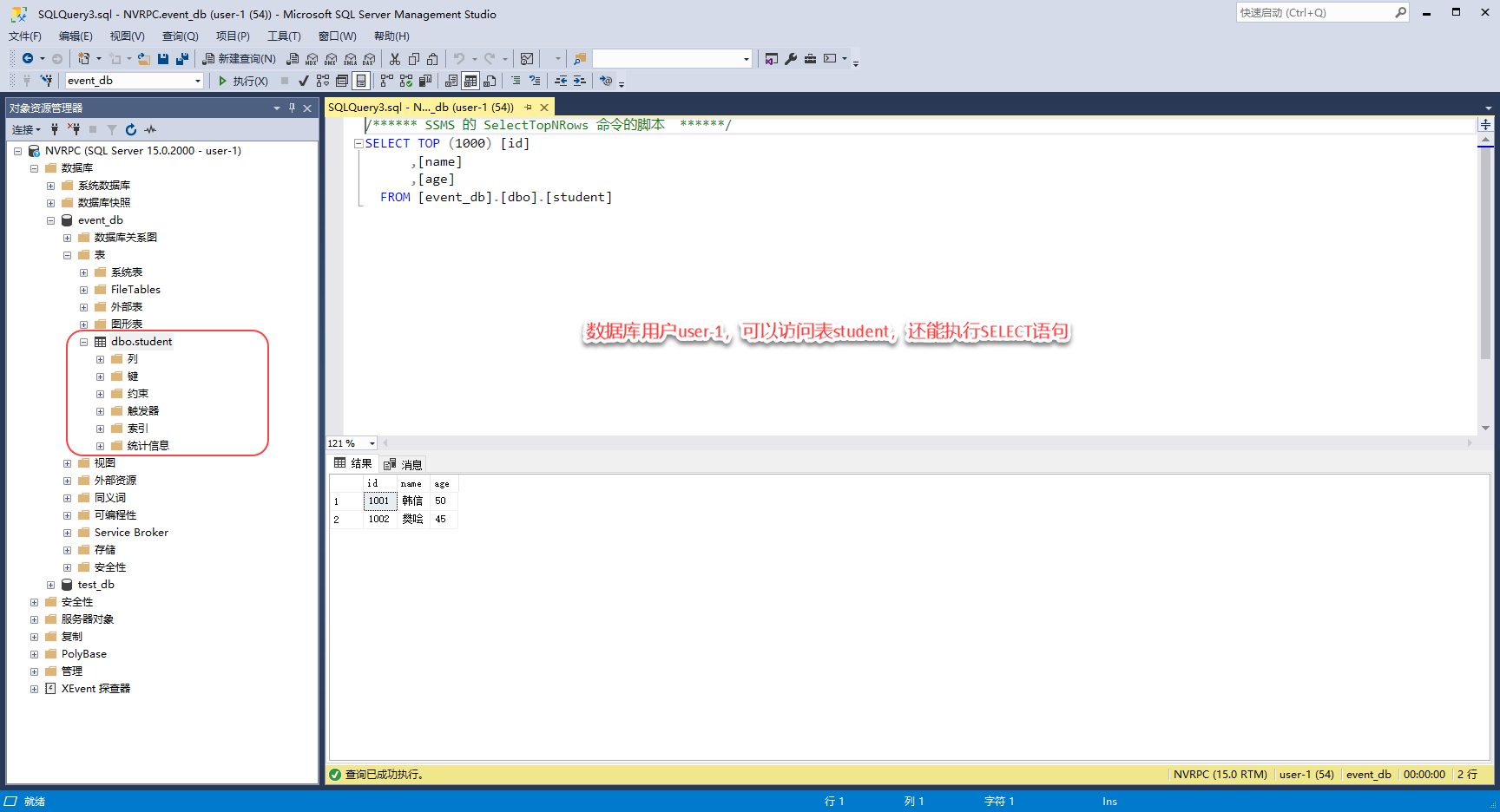Click the paste clipboard icon

tap(432, 58)
